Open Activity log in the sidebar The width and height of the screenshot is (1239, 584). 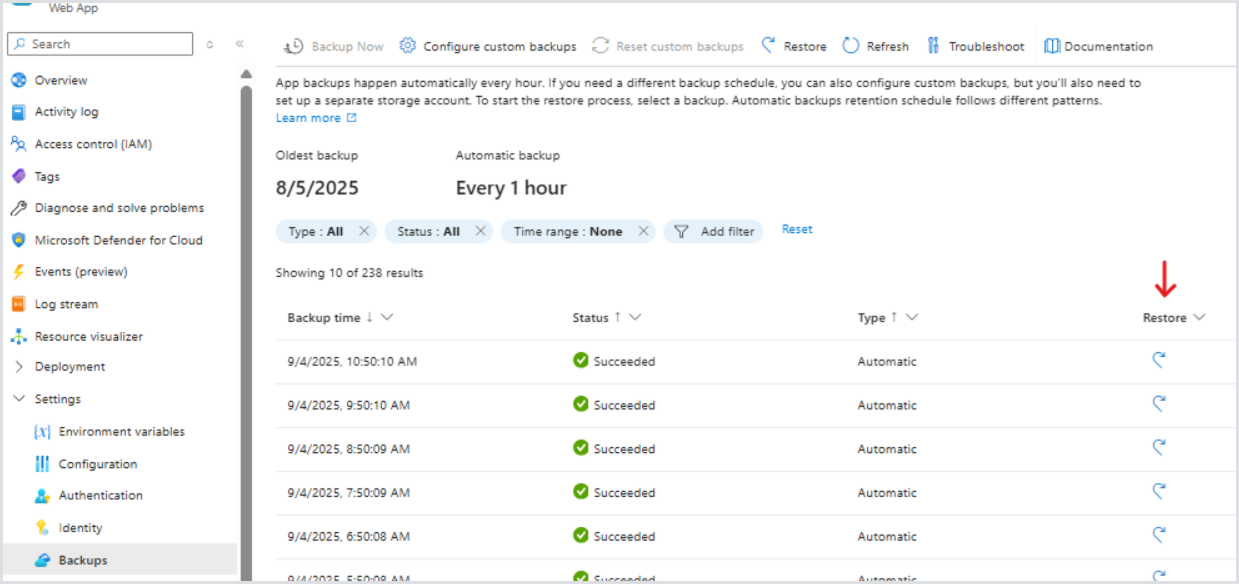[66, 112]
